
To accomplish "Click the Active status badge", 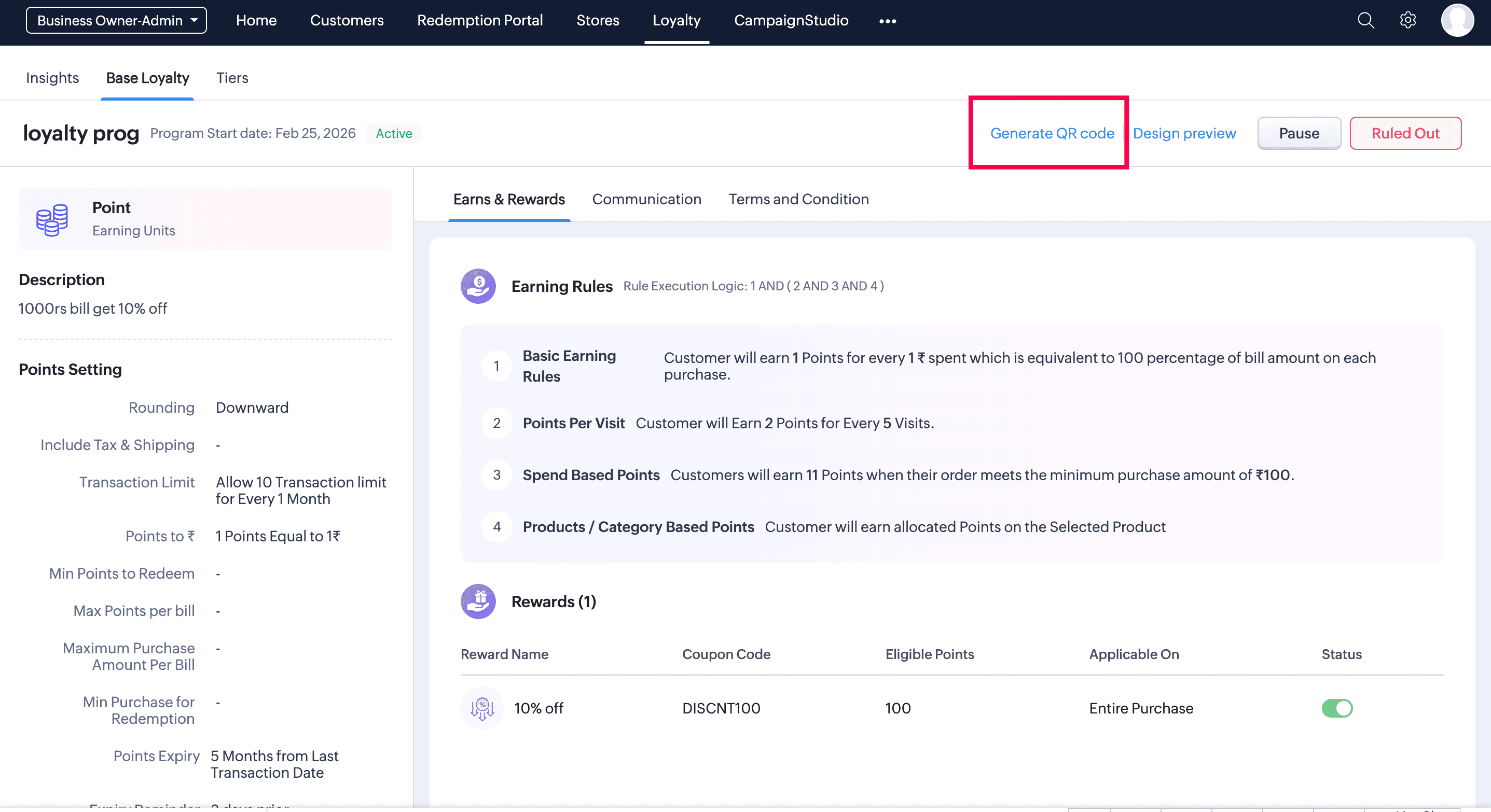I will tap(394, 133).
